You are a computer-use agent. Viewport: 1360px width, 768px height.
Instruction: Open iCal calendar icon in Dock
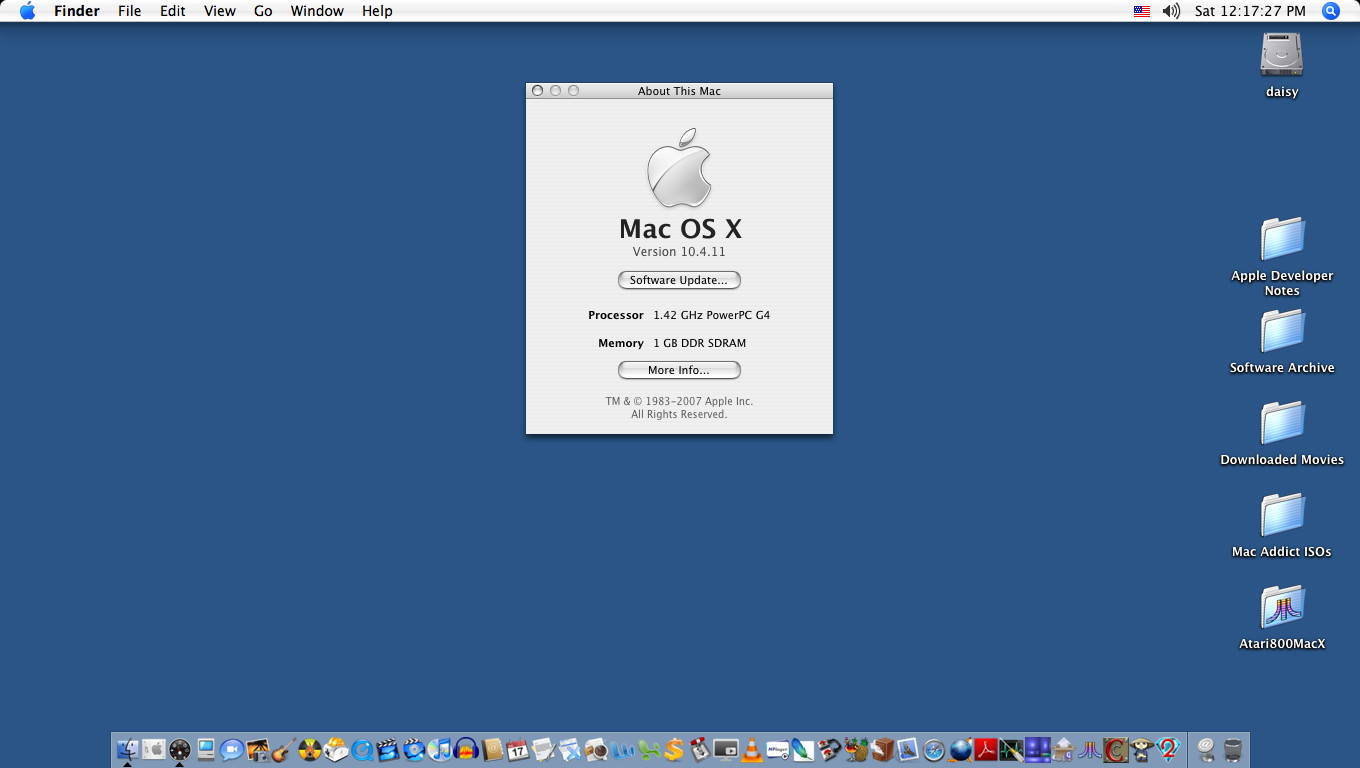[517, 749]
